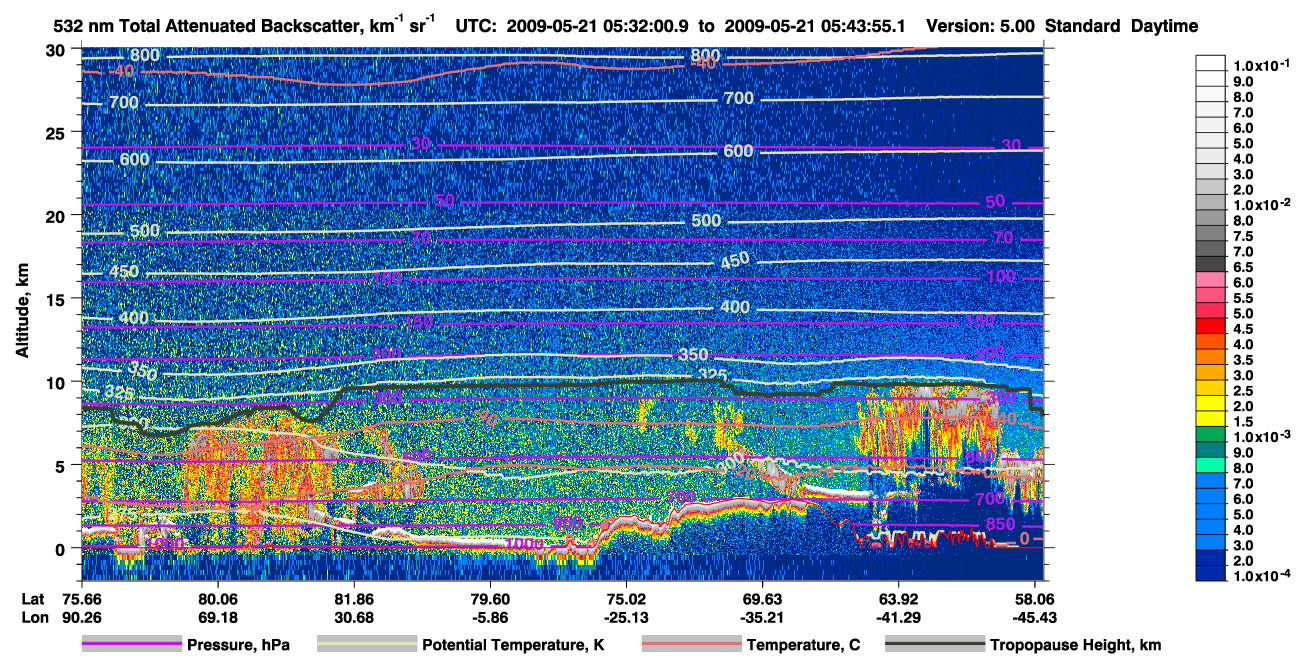Click latitude value '75.02'
The width and height of the screenshot is (1300, 667).
click(x=626, y=598)
